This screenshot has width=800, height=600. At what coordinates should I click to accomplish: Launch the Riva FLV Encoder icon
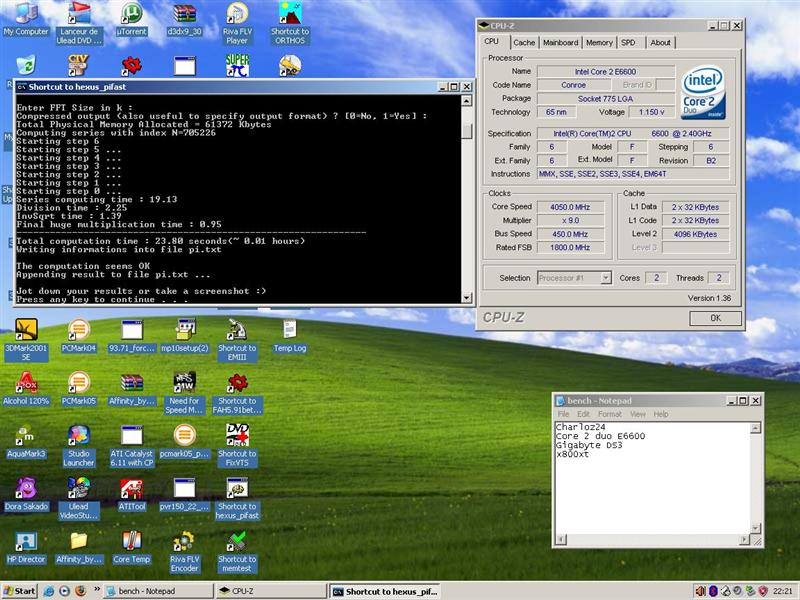pyautogui.click(x=184, y=551)
